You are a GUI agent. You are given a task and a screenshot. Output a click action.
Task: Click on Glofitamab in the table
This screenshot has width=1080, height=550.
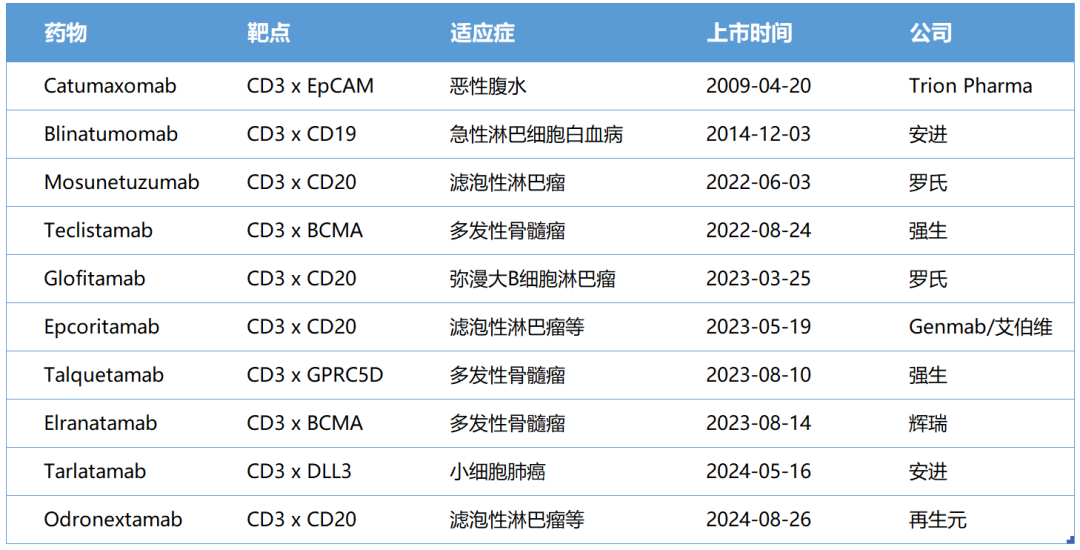(94, 279)
